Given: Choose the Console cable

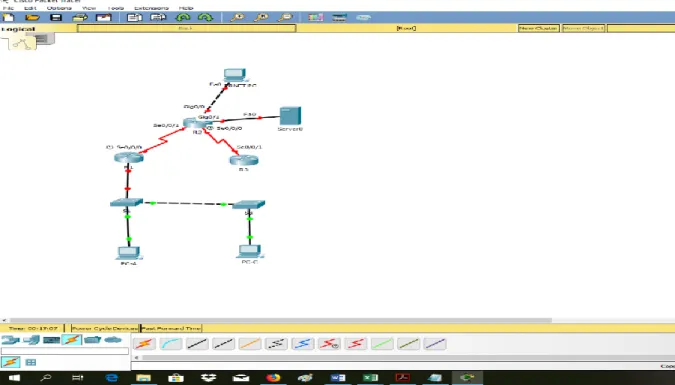Looking at the screenshot, I should (170, 344).
